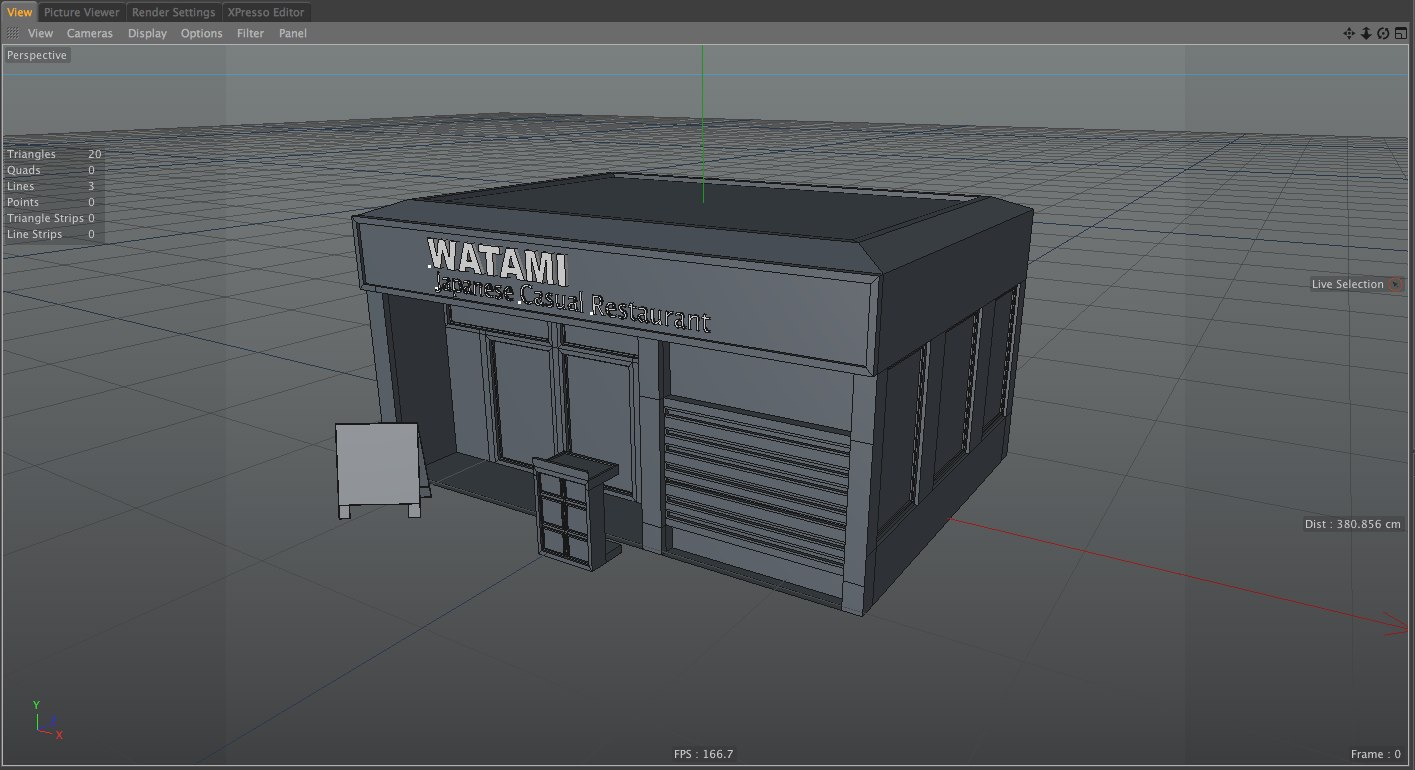Click the orange Live Selection tool icon
This screenshot has height=770, width=1415.
[x=1395, y=284]
